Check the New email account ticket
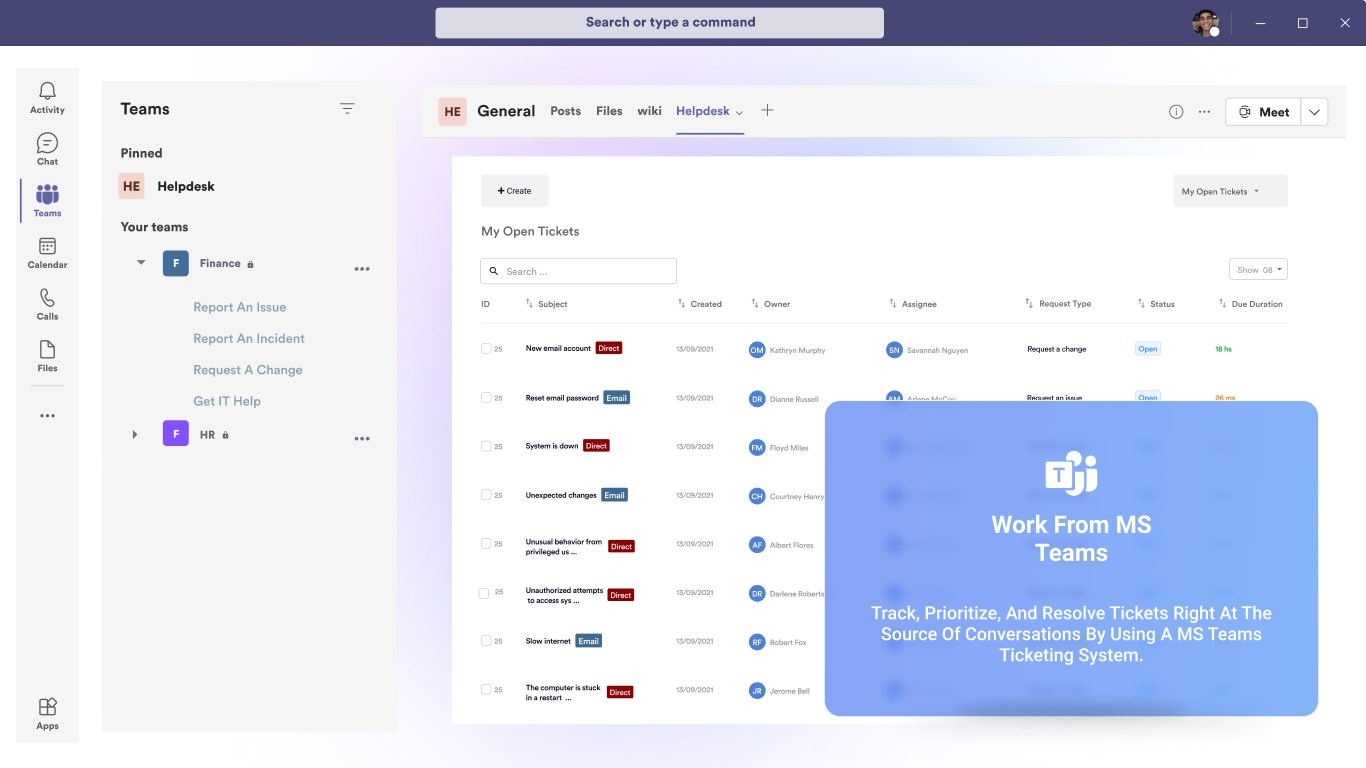This screenshot has width=1366, height=768. pos(486,349)
